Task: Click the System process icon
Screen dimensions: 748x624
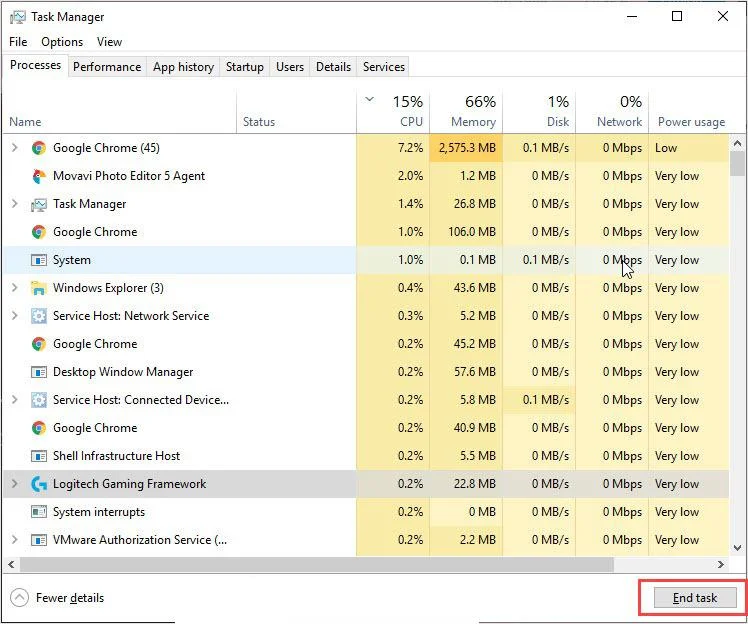Action: 39,260
